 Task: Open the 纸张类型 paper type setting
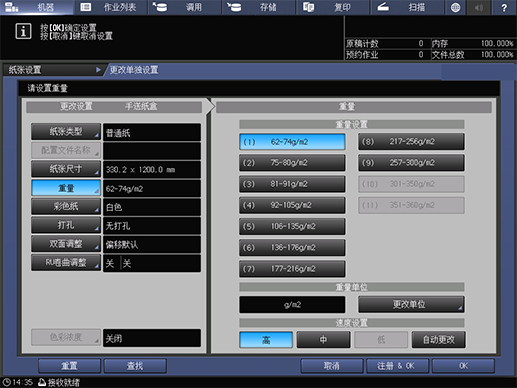pos(66,132)
